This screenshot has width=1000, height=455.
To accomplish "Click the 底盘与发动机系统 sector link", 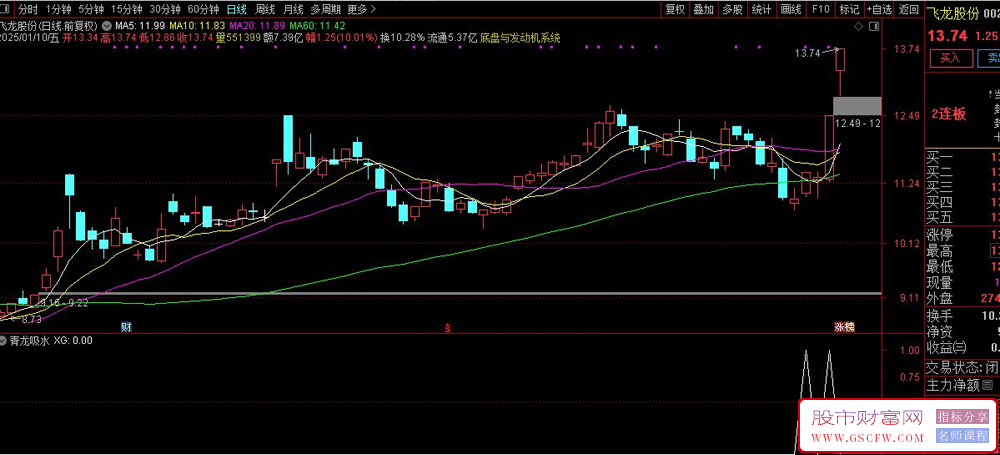I will [x=521, y=38].
